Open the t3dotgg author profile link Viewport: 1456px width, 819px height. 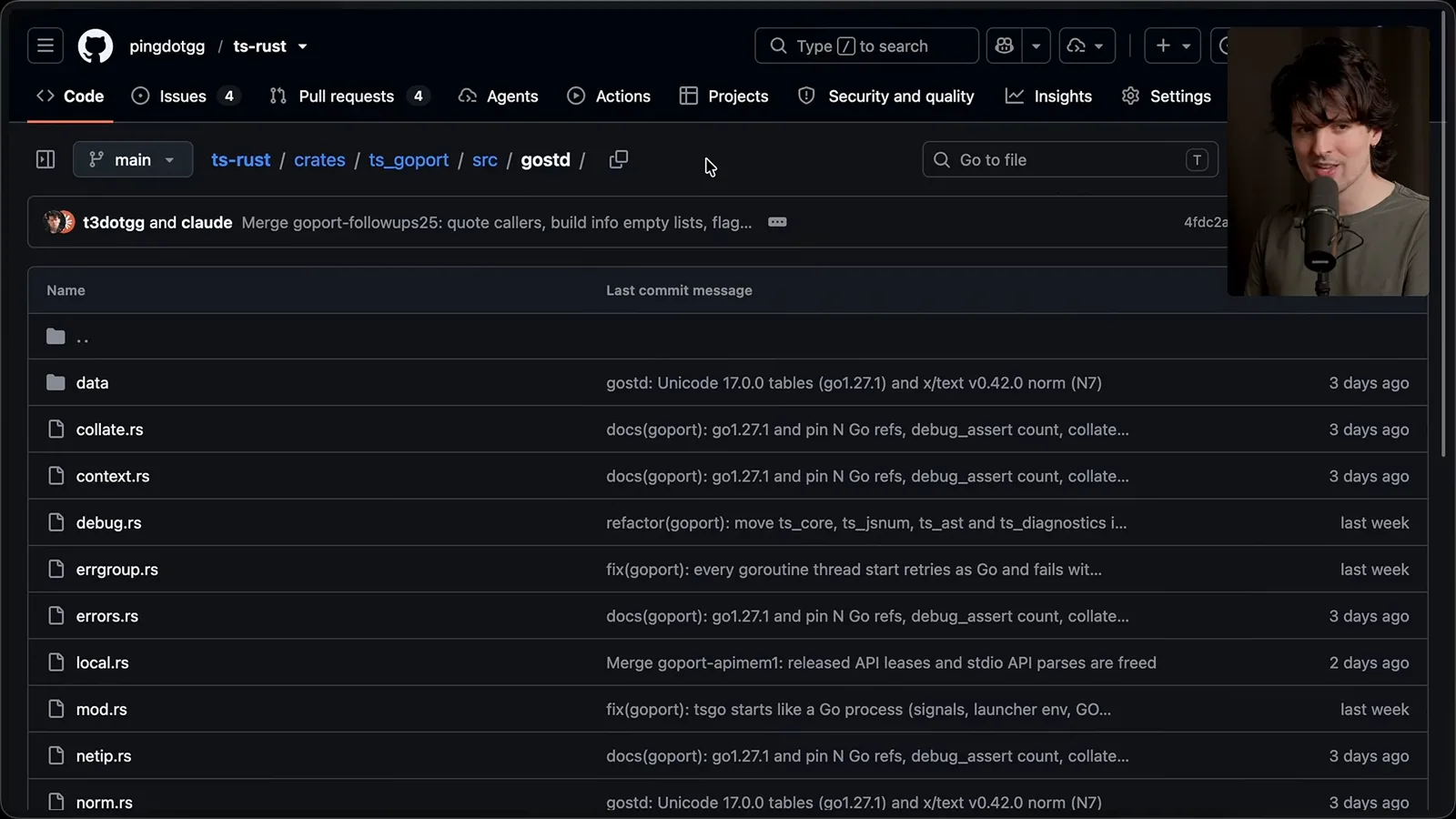(x=114, y=222)
